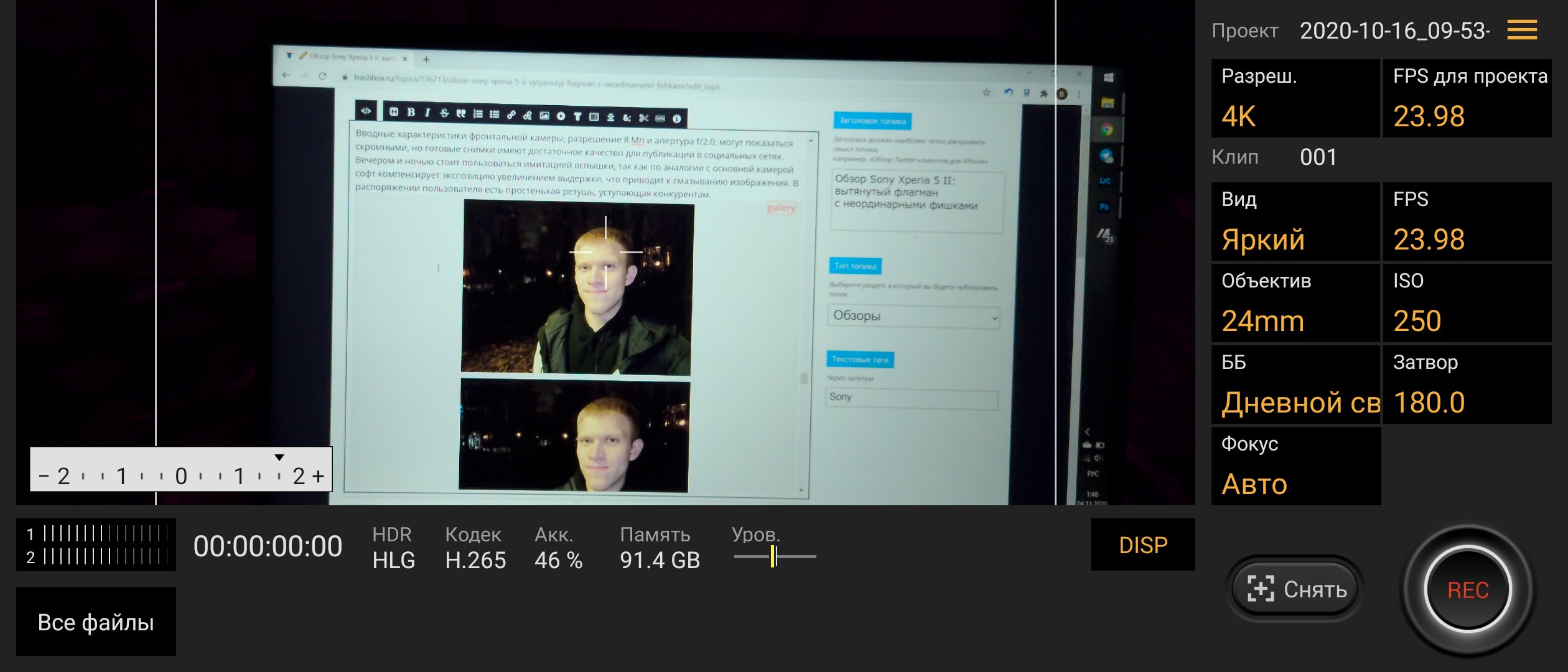Start recording with the REC button
Screen dimensions: 1568x672
(1468, 590)
